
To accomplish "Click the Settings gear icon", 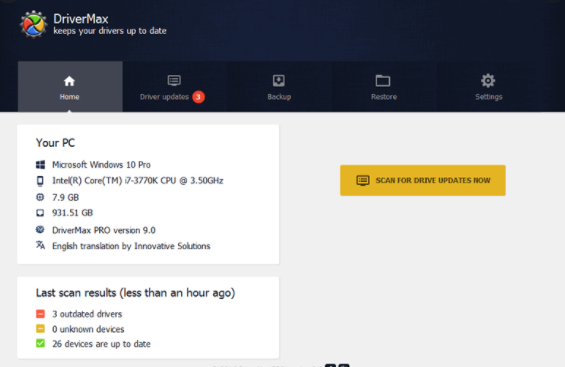I will [x=488, y=81].
